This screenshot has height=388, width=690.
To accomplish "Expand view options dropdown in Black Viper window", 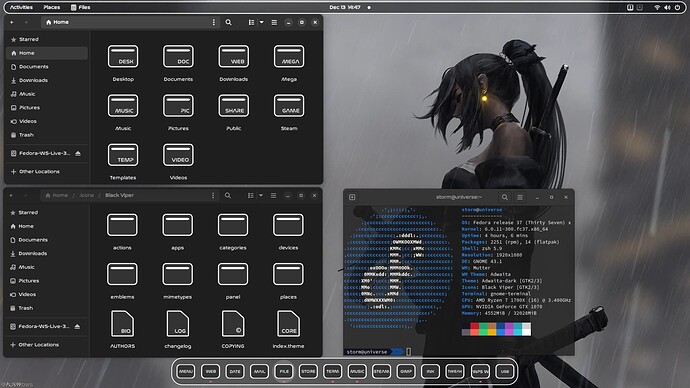I will (261, 195).
